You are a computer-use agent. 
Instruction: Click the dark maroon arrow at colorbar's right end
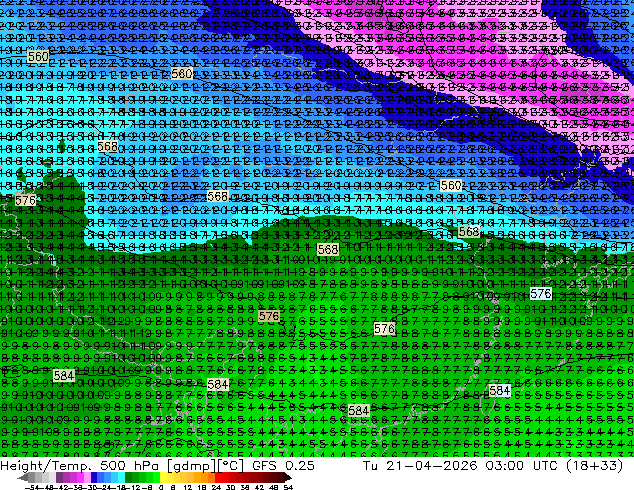click(x=287, y=478)
